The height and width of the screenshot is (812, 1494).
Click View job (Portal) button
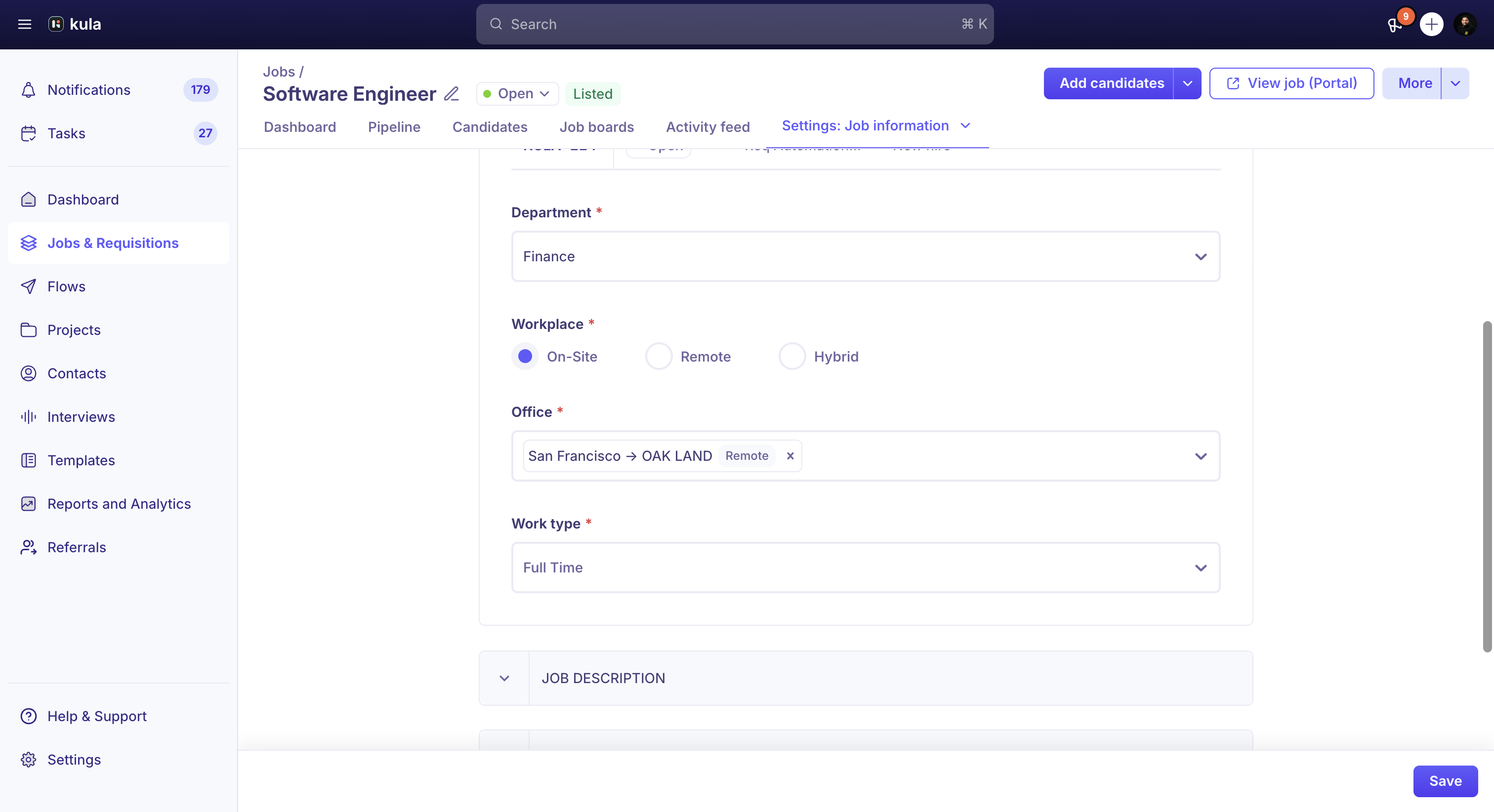click(x=1291, y=83)
